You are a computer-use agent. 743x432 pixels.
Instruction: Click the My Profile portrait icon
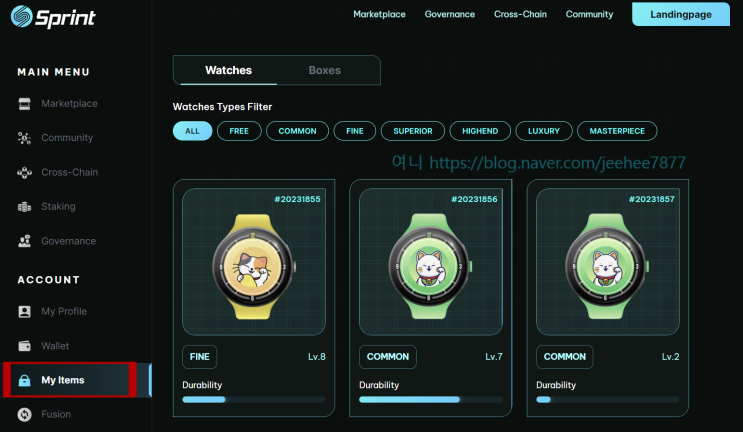[24, 311]
